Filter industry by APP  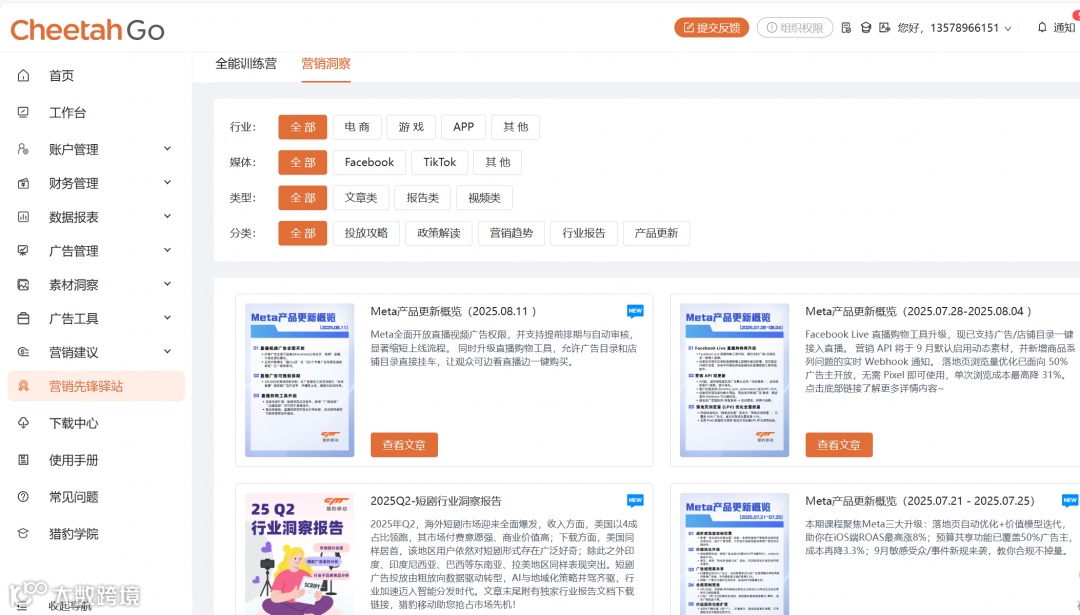[x=464, y=127]
